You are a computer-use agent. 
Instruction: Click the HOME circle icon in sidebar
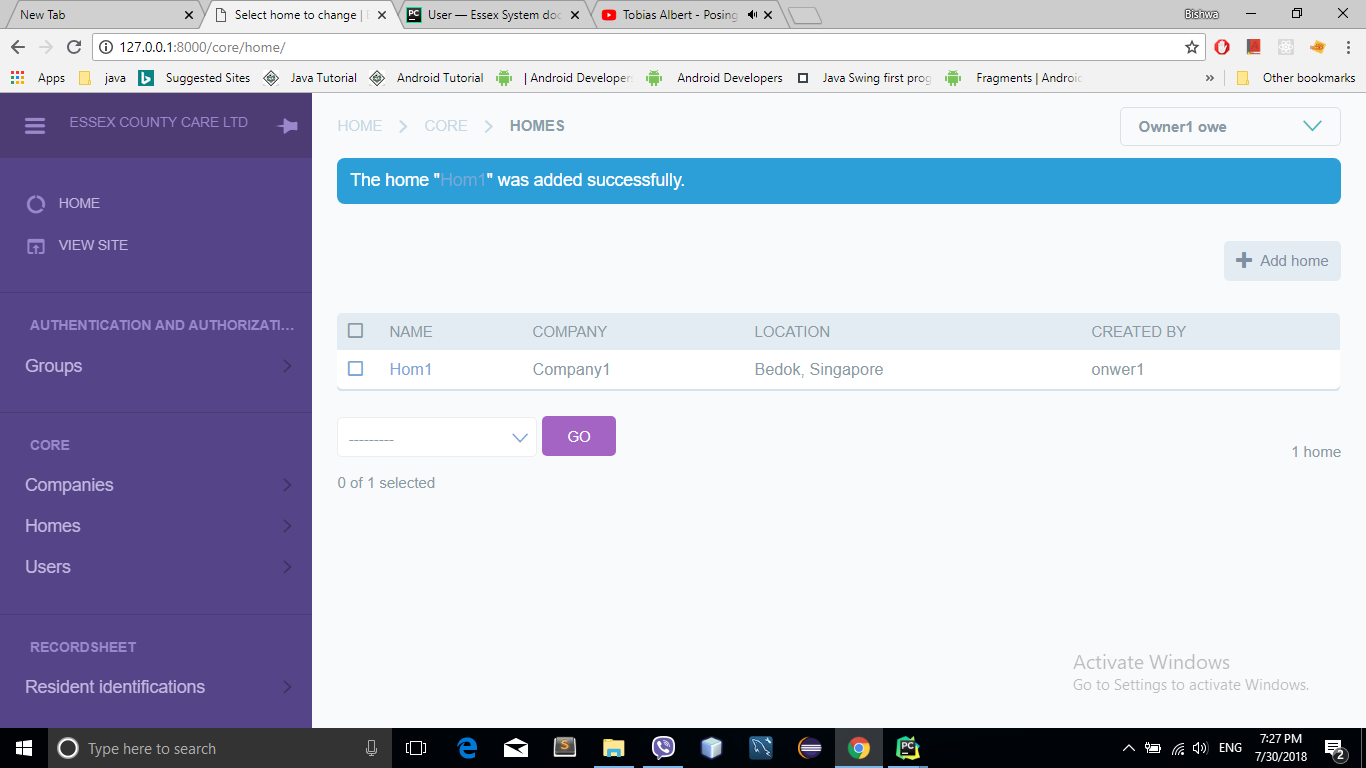coord(36,204)
